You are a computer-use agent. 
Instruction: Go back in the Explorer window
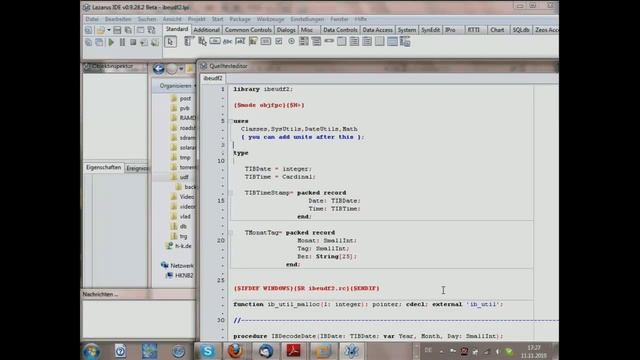[158, 69]
